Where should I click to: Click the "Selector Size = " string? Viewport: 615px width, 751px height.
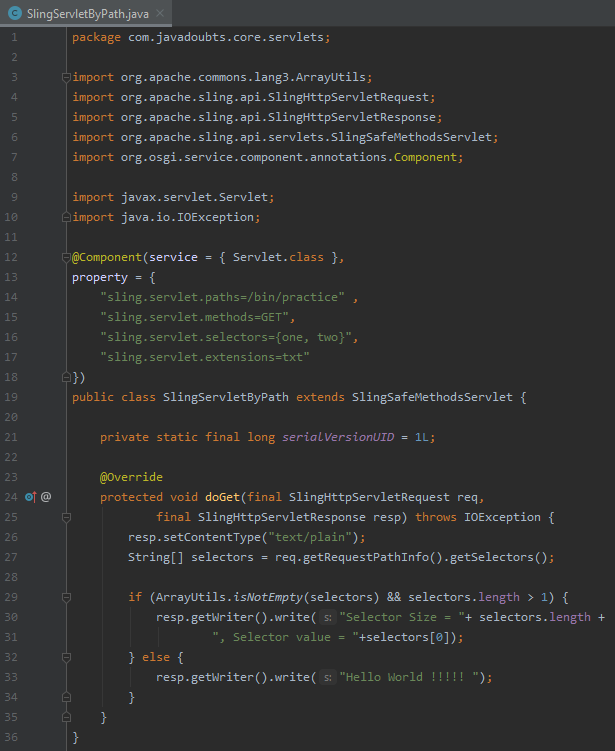pos(401,617)
